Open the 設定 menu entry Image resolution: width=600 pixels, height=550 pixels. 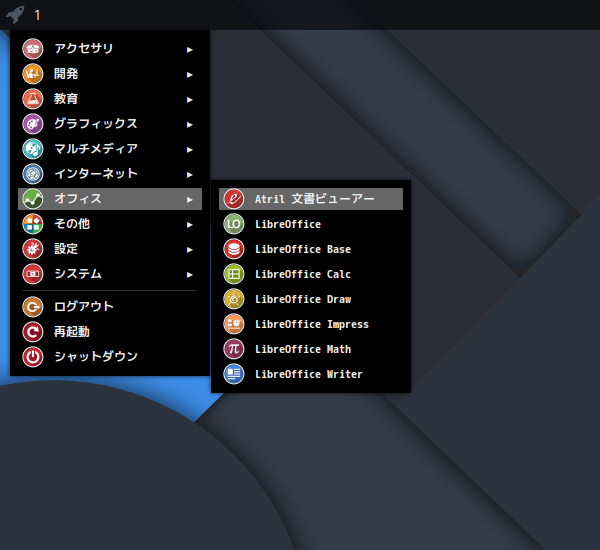[x=110, y=249]
